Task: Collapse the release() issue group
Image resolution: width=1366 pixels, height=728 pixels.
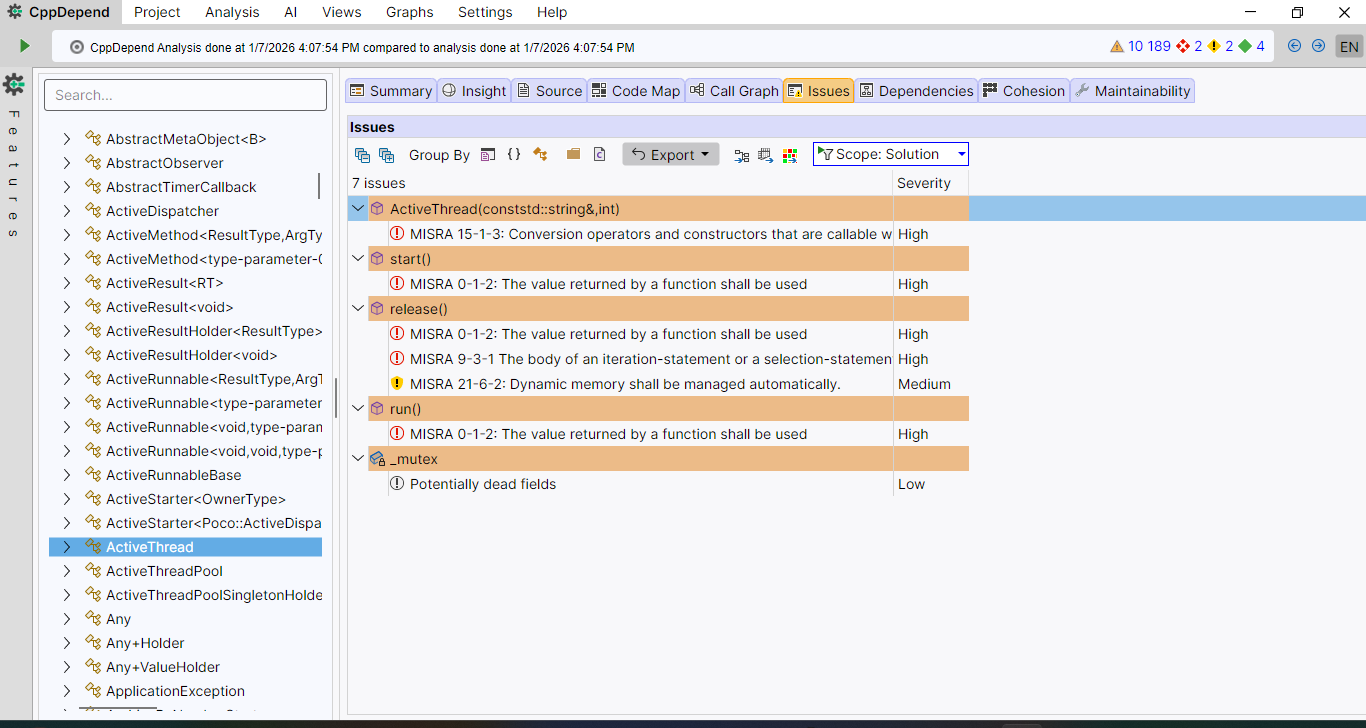Action: point(357,309)
